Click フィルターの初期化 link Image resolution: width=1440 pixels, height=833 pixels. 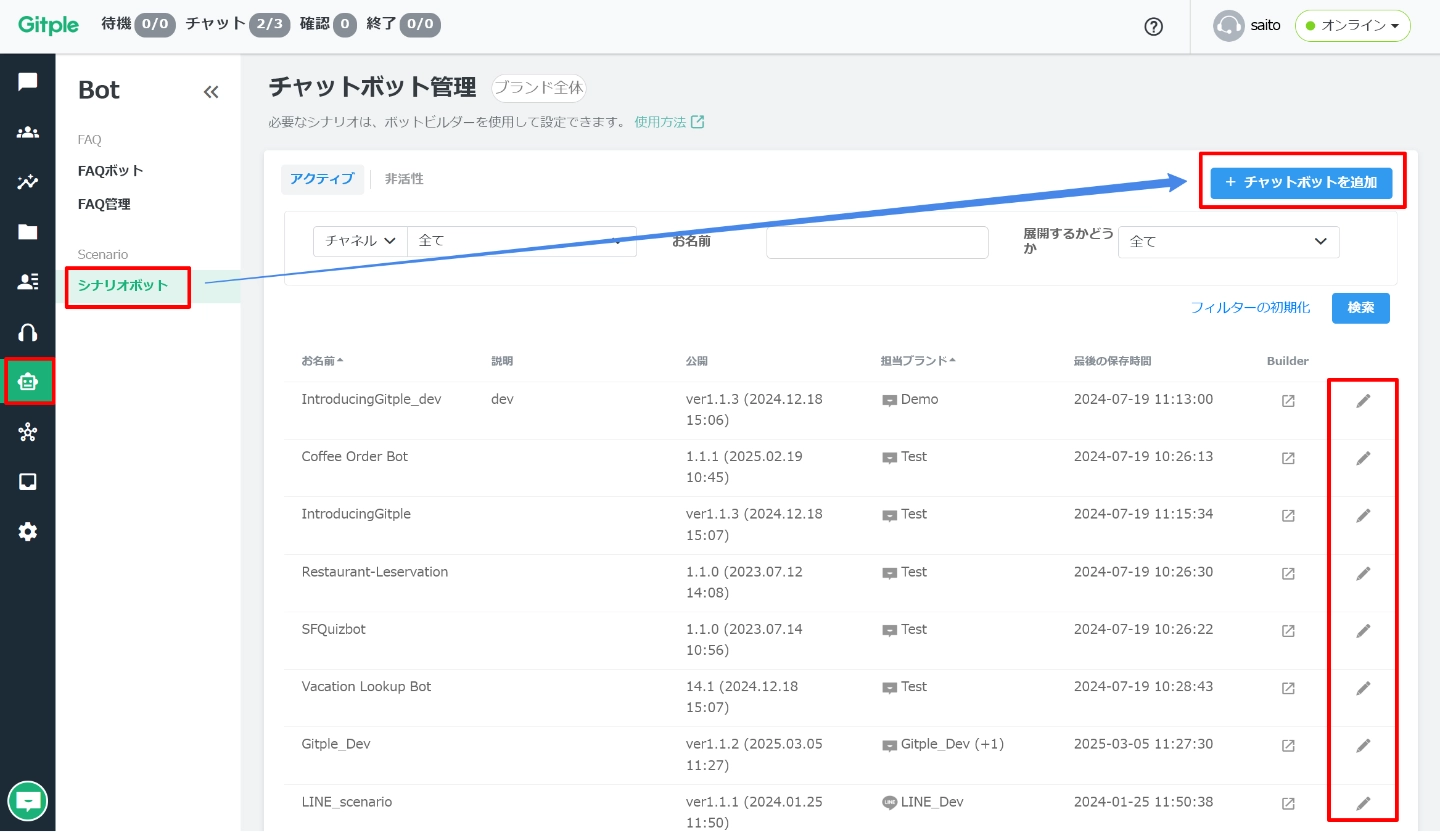coord(1250,308)
